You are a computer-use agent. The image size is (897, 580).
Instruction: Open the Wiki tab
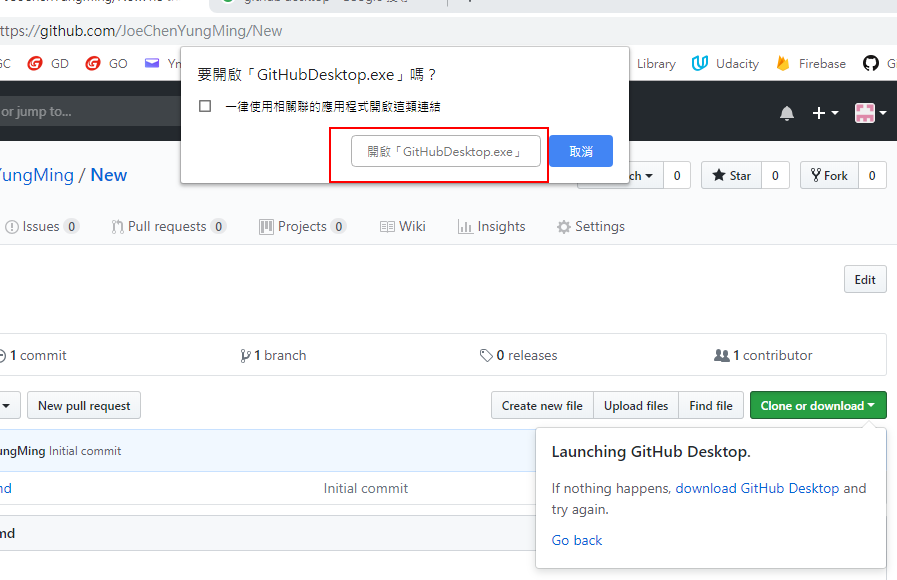403,227
